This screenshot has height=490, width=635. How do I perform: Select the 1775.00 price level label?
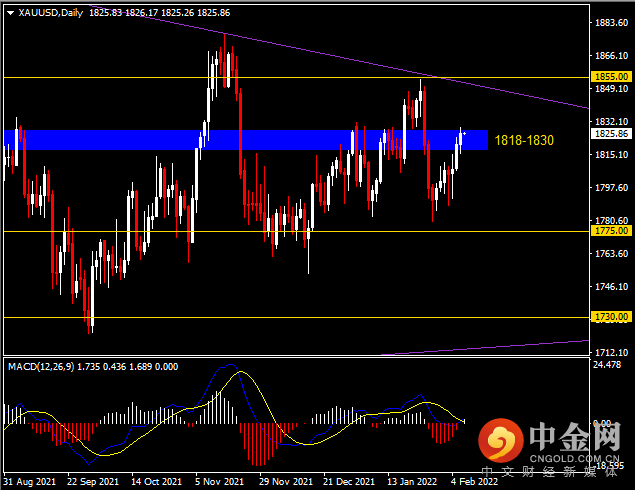[612, 231]
